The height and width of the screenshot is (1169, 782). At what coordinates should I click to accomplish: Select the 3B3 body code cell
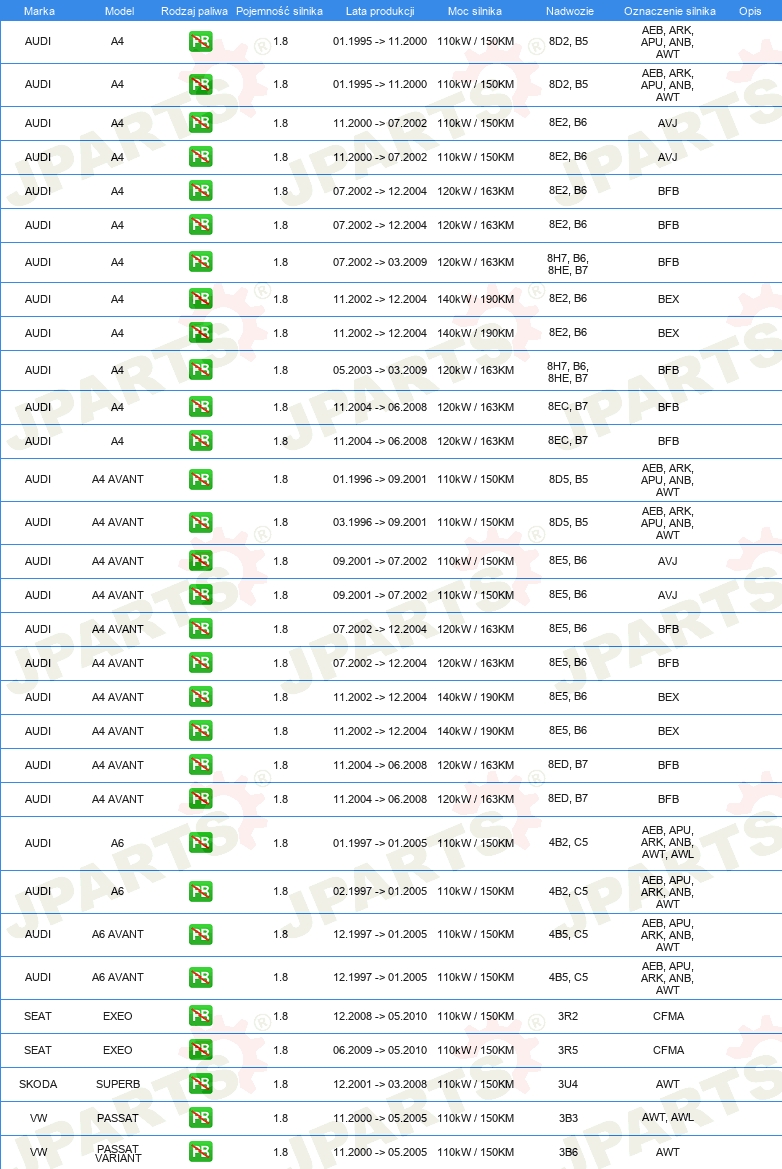(568, 1118)
